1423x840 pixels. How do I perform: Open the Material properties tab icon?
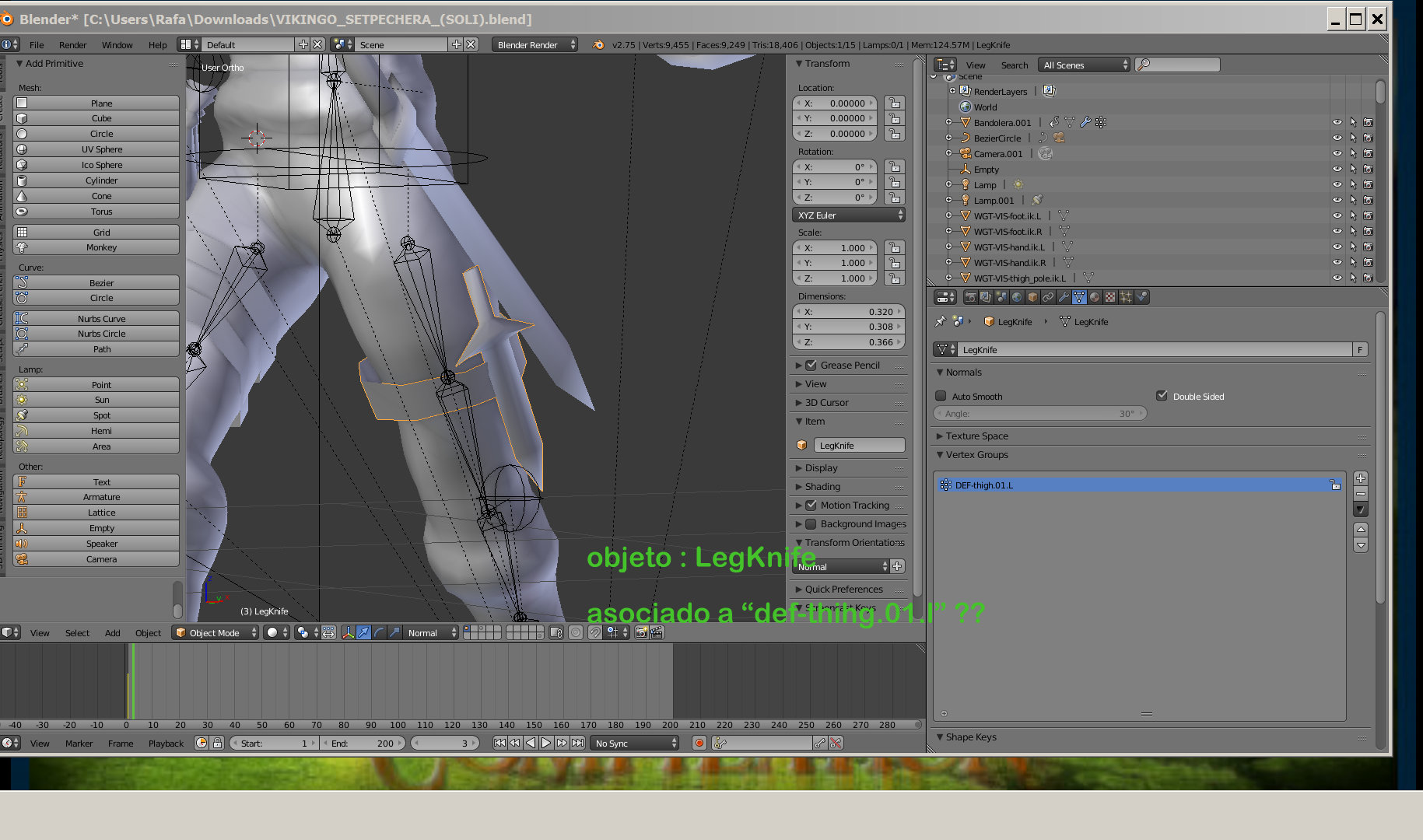[x=1095, y=297]
